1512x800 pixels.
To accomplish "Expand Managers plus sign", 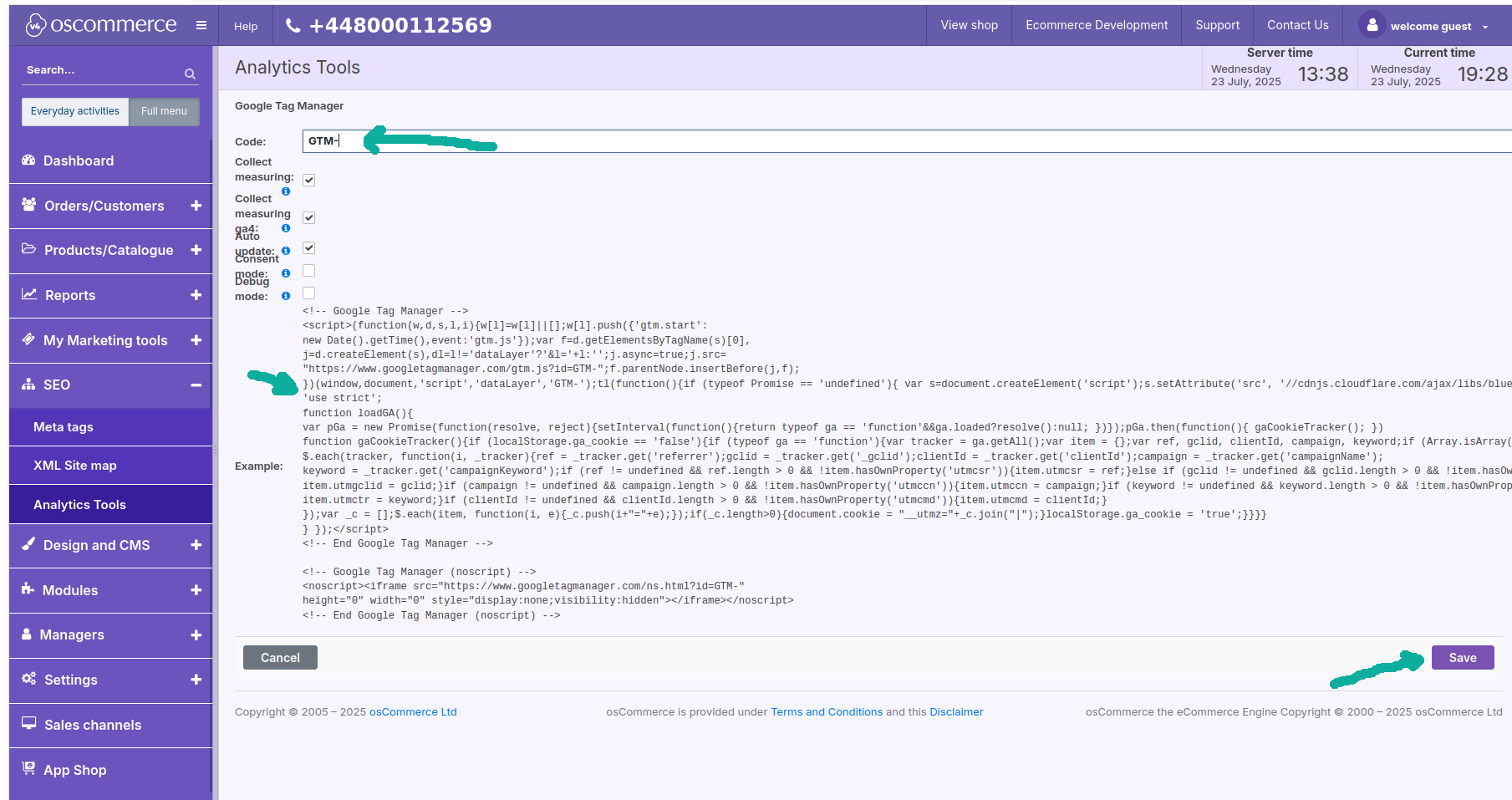I will pyautogui.click(x=196, y=635).
